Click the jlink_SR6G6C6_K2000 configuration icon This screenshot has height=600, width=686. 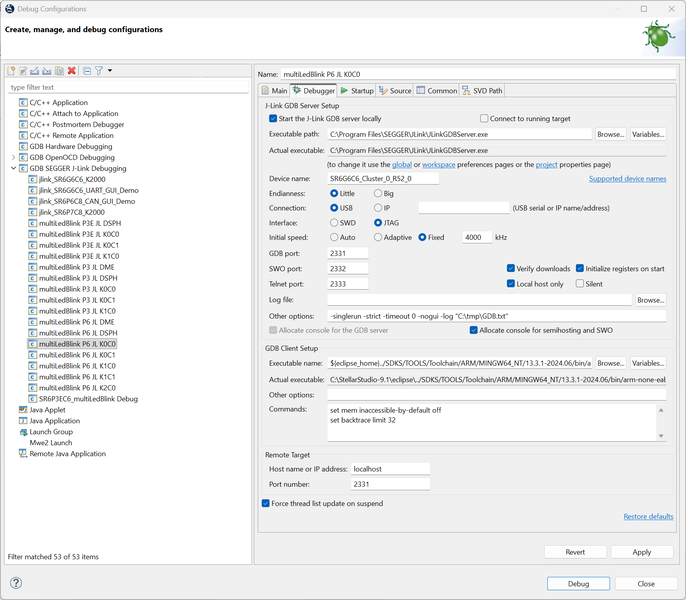pos(32,179)
